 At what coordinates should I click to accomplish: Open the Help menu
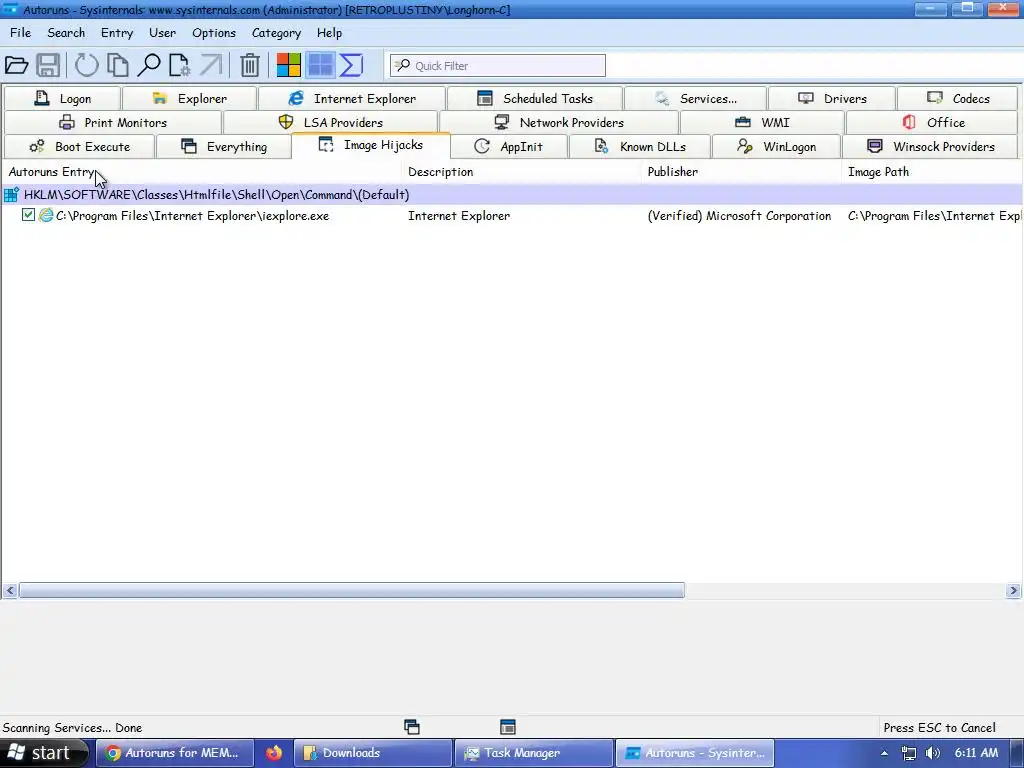329,33
